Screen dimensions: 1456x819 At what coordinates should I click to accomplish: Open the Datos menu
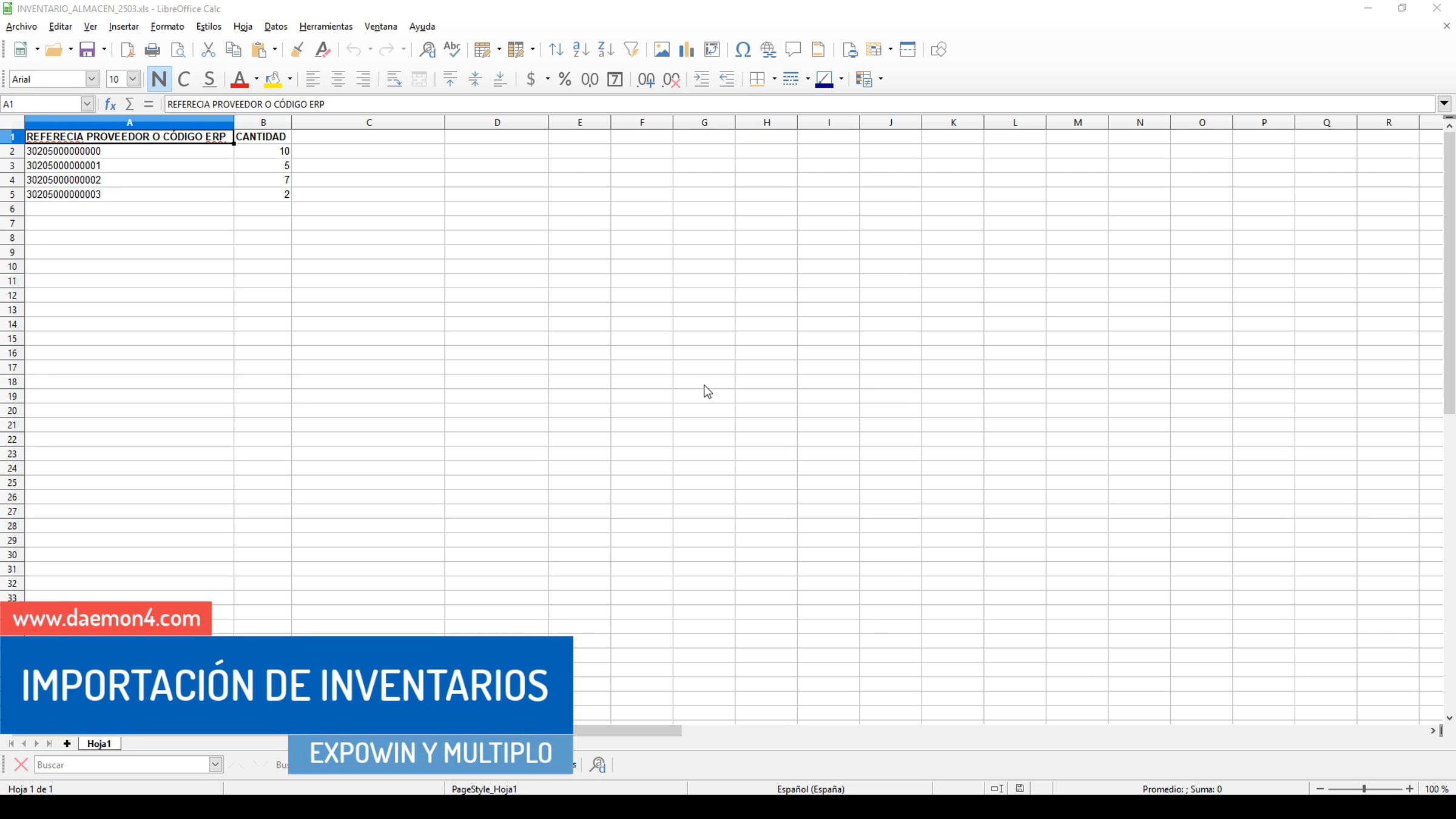pyautogui.click(x=275, y=27)
